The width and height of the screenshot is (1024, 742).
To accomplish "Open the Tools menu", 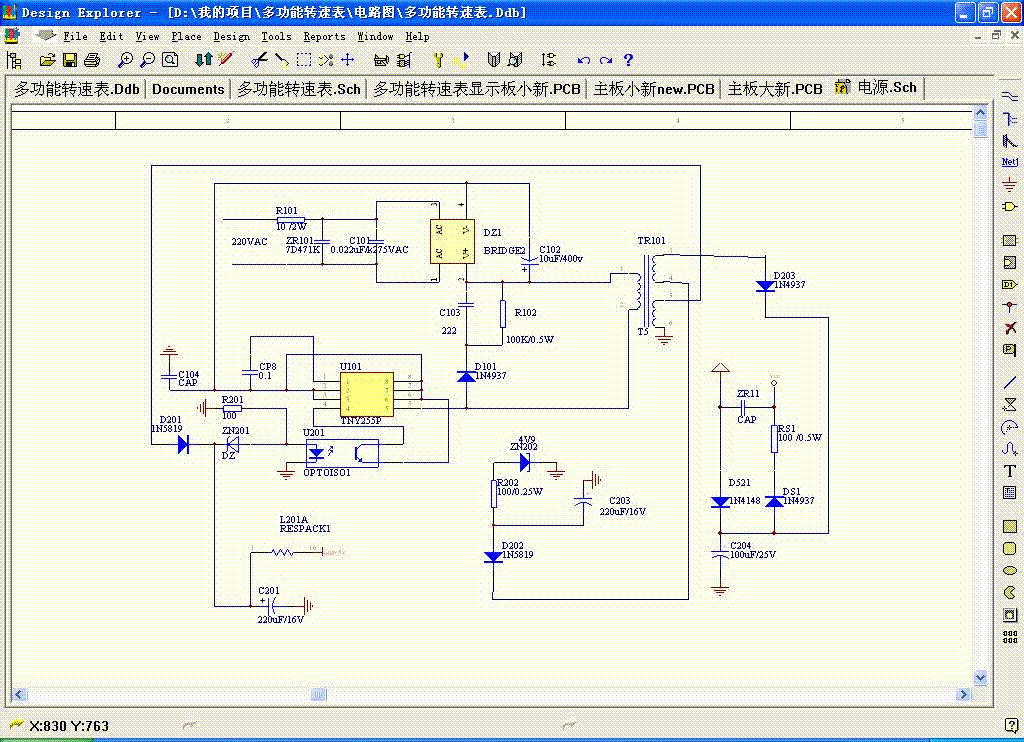I will tap(276, 37).
